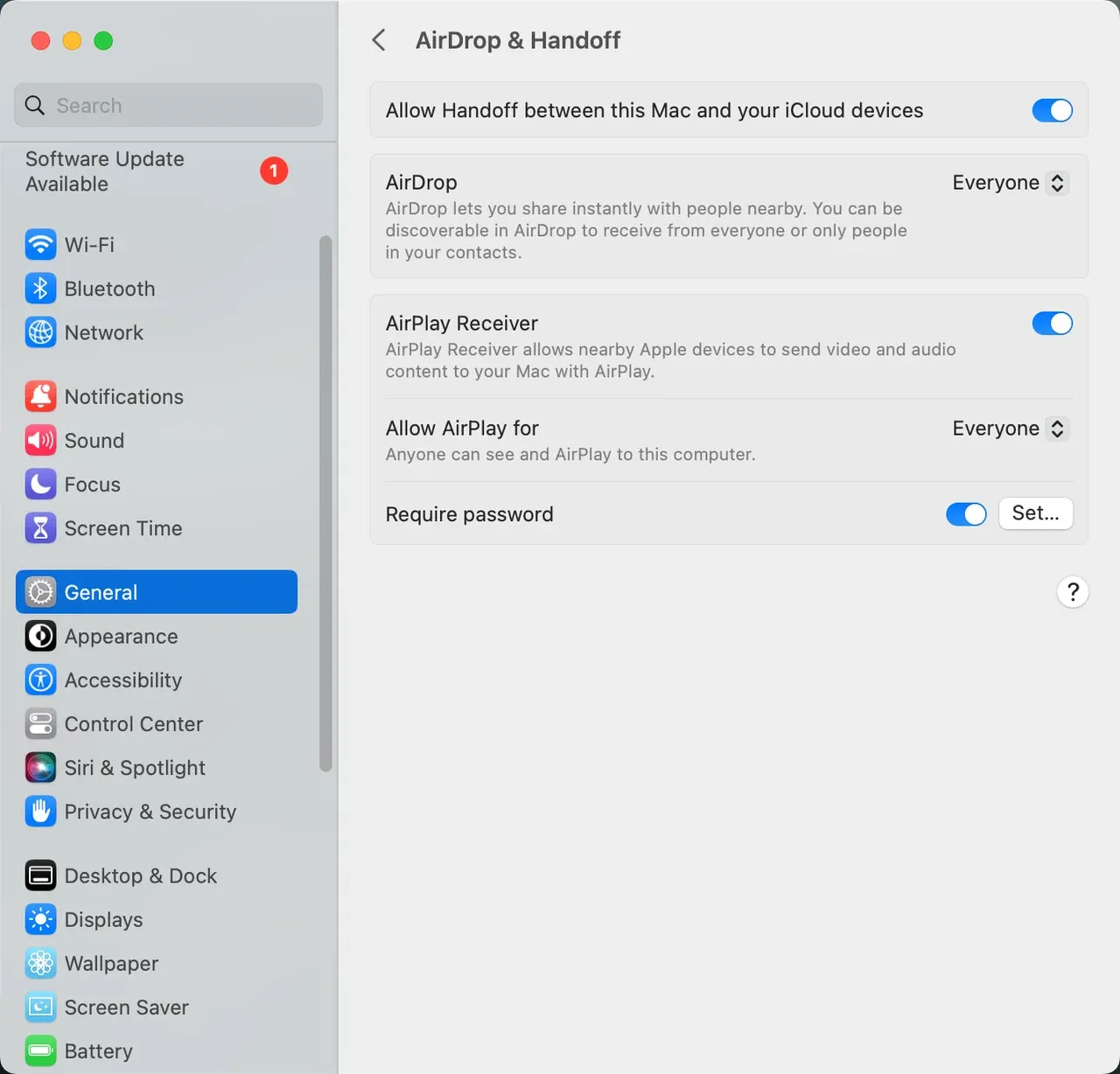Viewport: 1120px width, 1074px height.
Task: Click the Privacy & Security hand icon
Action: [40, 812]
